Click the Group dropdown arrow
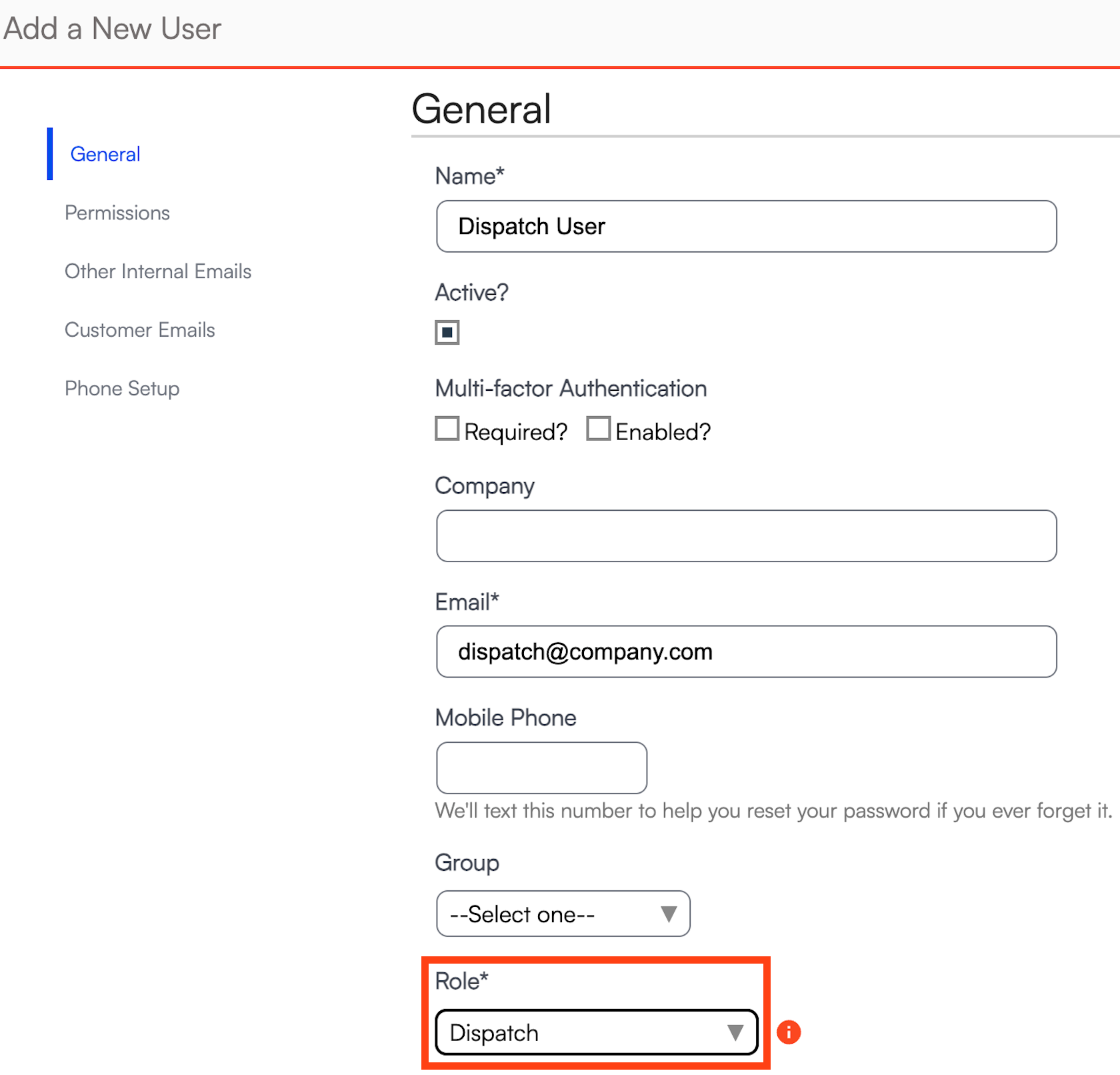 669,914
